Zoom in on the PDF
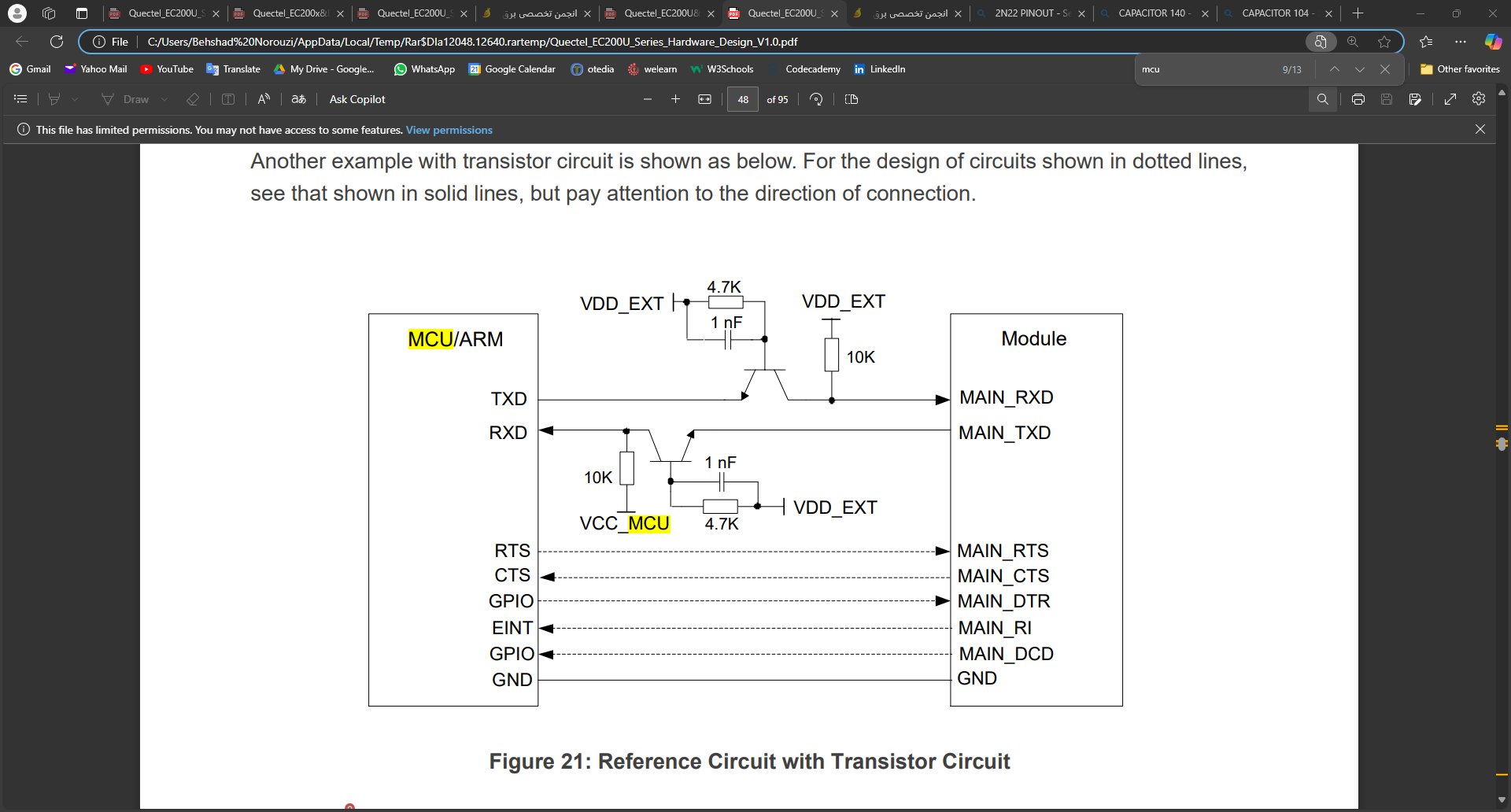Image resolution: width=1511 pixels, height=812 pixels. pyautogui.click(x=675, y=99)
